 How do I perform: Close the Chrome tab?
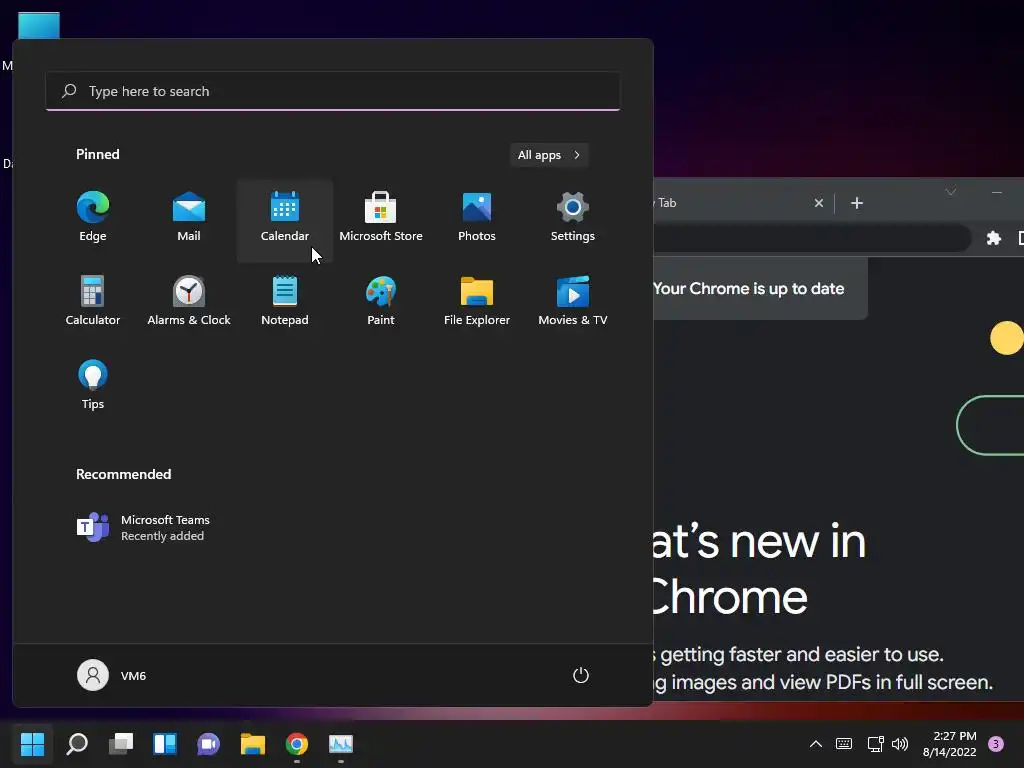(x=819, y=203)
